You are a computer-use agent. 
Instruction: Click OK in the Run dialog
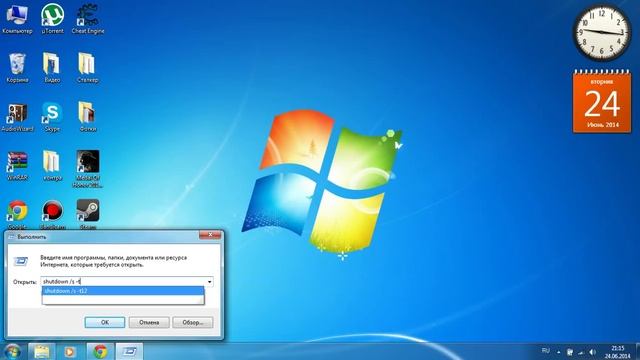click(105, 322)
